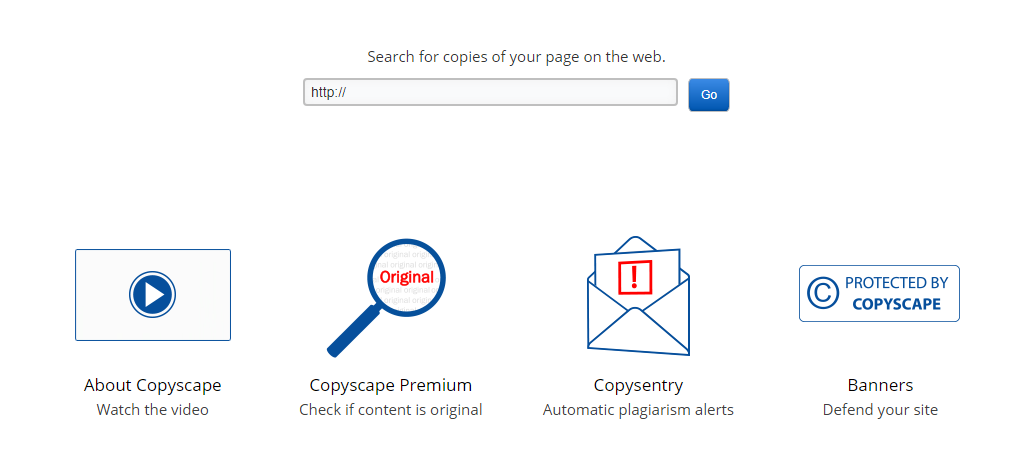
Task: Click the magnifying glass handle
Action: pos(352,331)
